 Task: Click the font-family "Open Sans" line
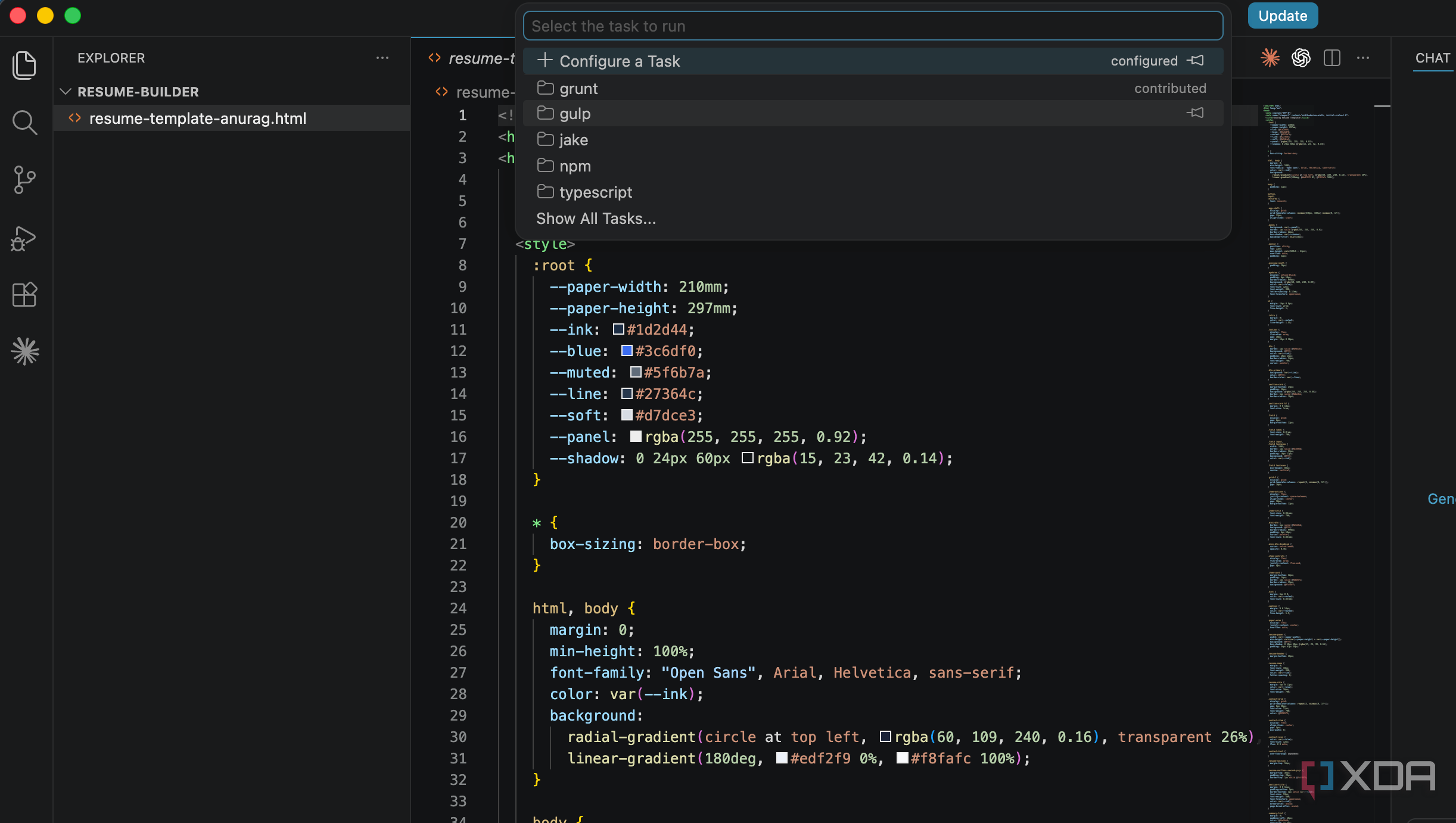[785, 673]
